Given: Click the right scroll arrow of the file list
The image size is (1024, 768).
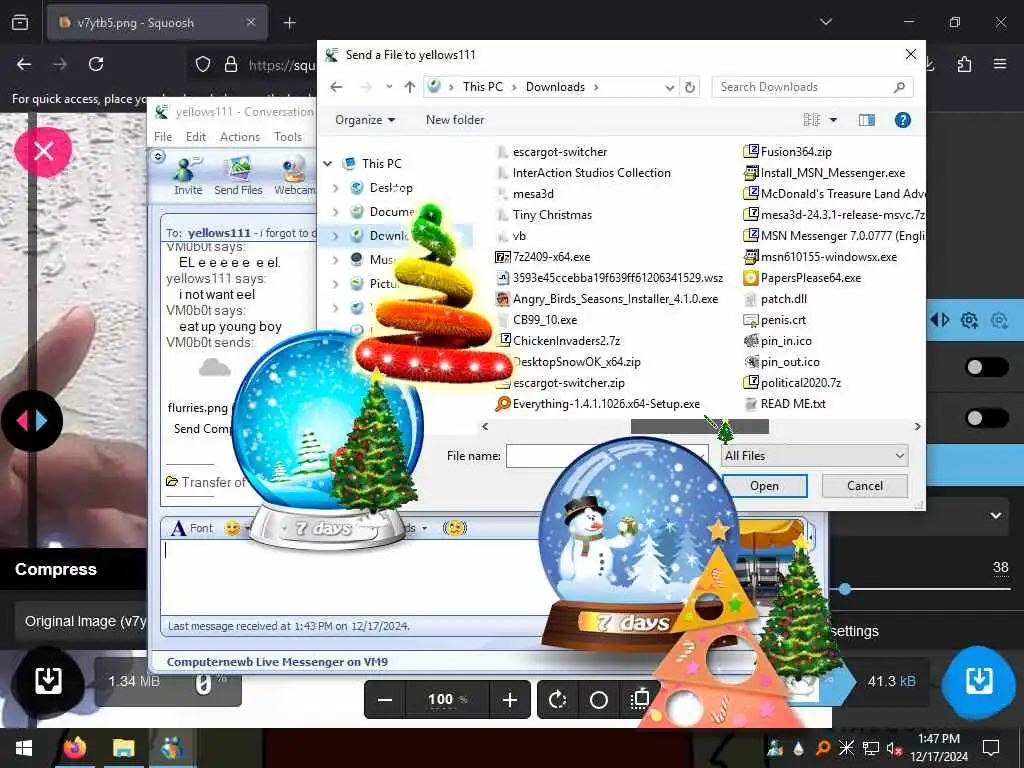Looking at the screenshot, I should (917, 426).
